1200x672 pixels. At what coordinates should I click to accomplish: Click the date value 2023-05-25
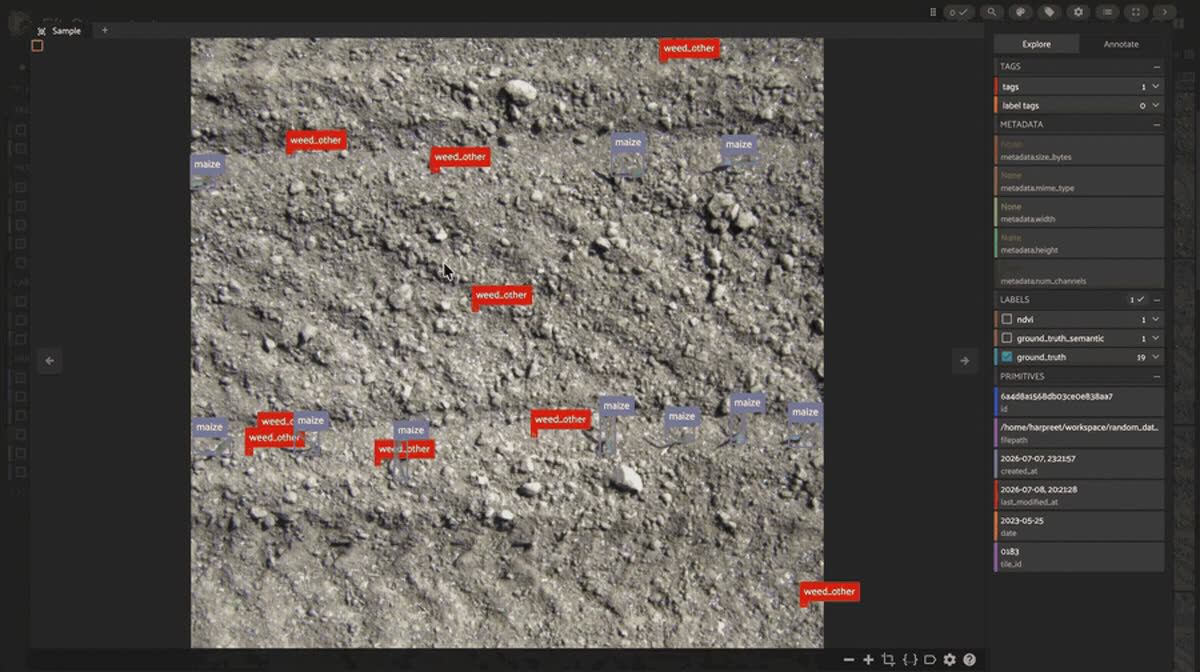point(1020,520)
